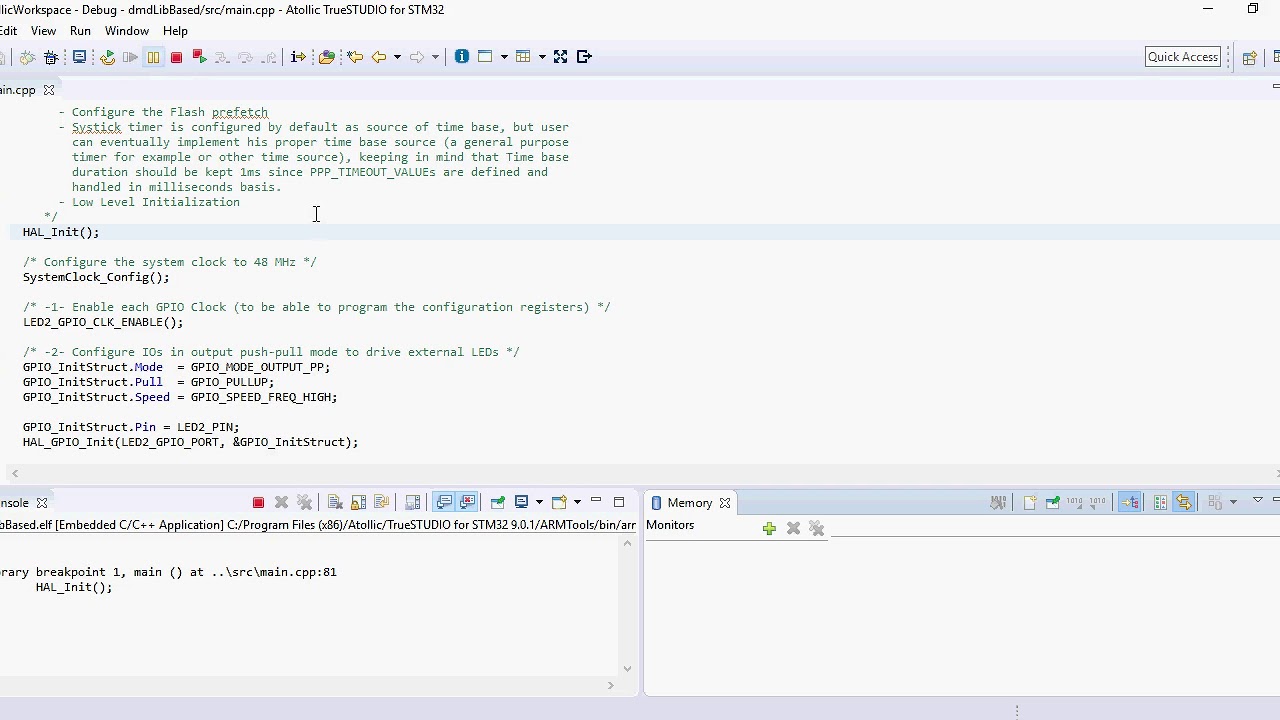Remove All Terminated Launches in Console
Image resolution: width=1280 pixels, height=720 pixels.
304,502
